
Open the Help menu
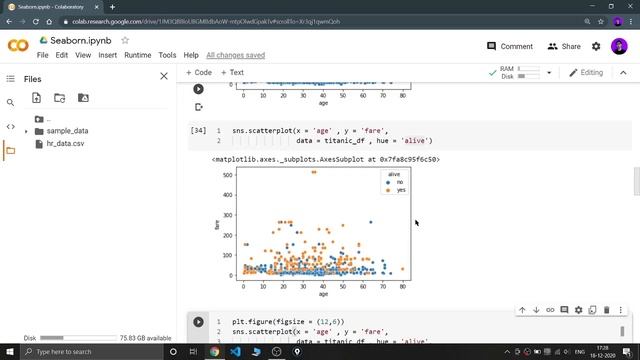191,55
